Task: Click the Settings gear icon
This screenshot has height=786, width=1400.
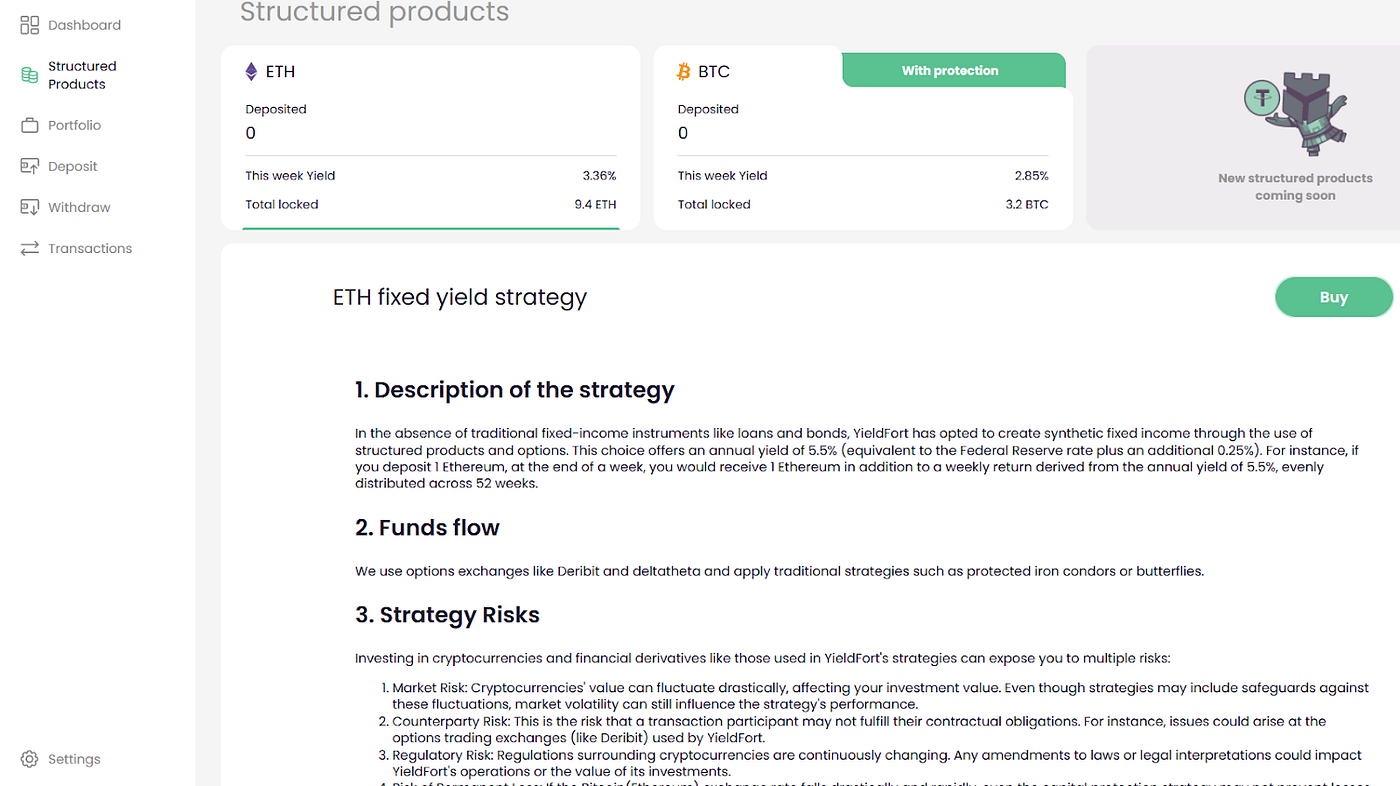Action: 30,759
